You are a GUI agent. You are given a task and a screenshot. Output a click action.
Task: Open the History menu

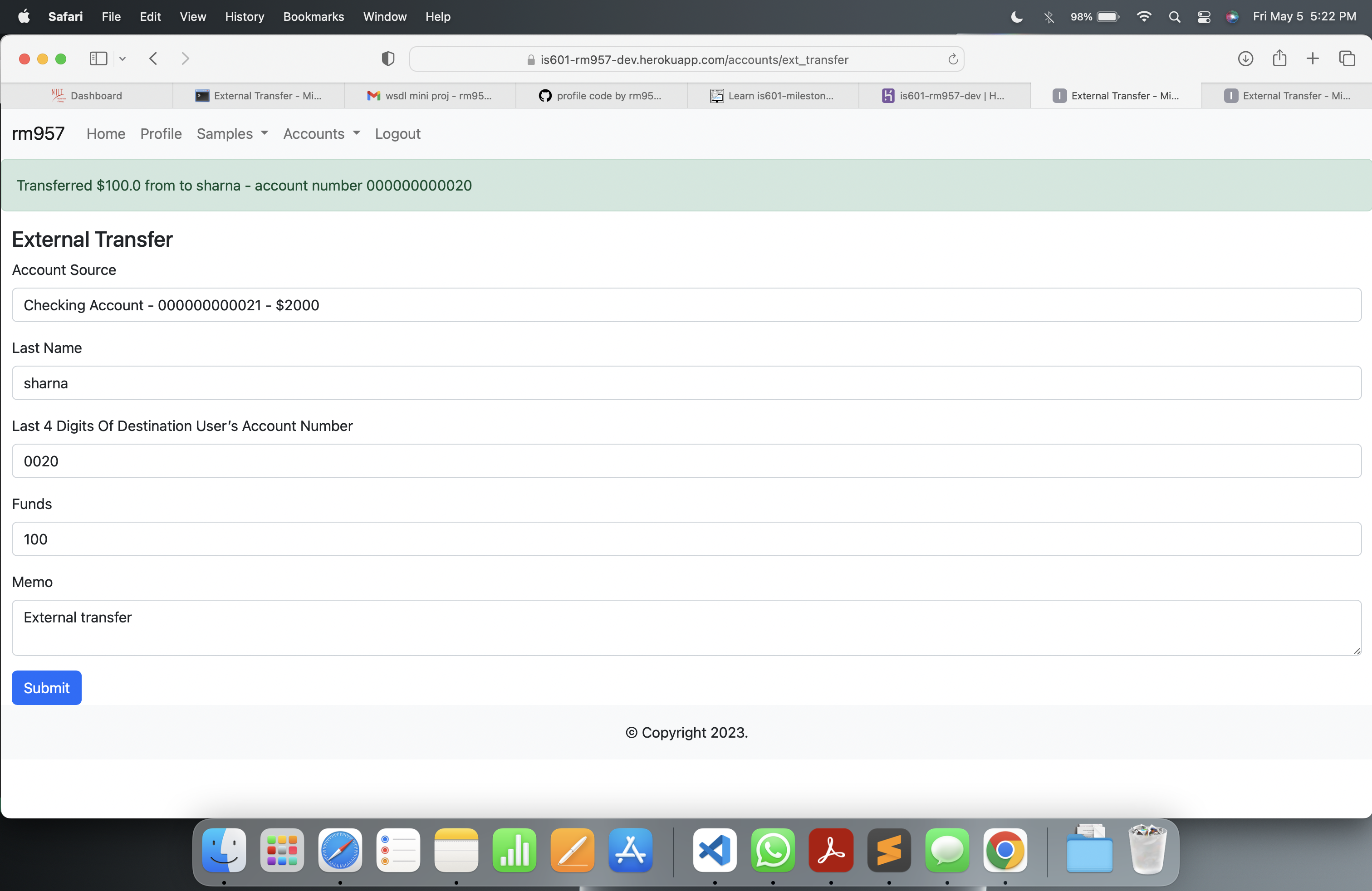(x=245, y=17)
